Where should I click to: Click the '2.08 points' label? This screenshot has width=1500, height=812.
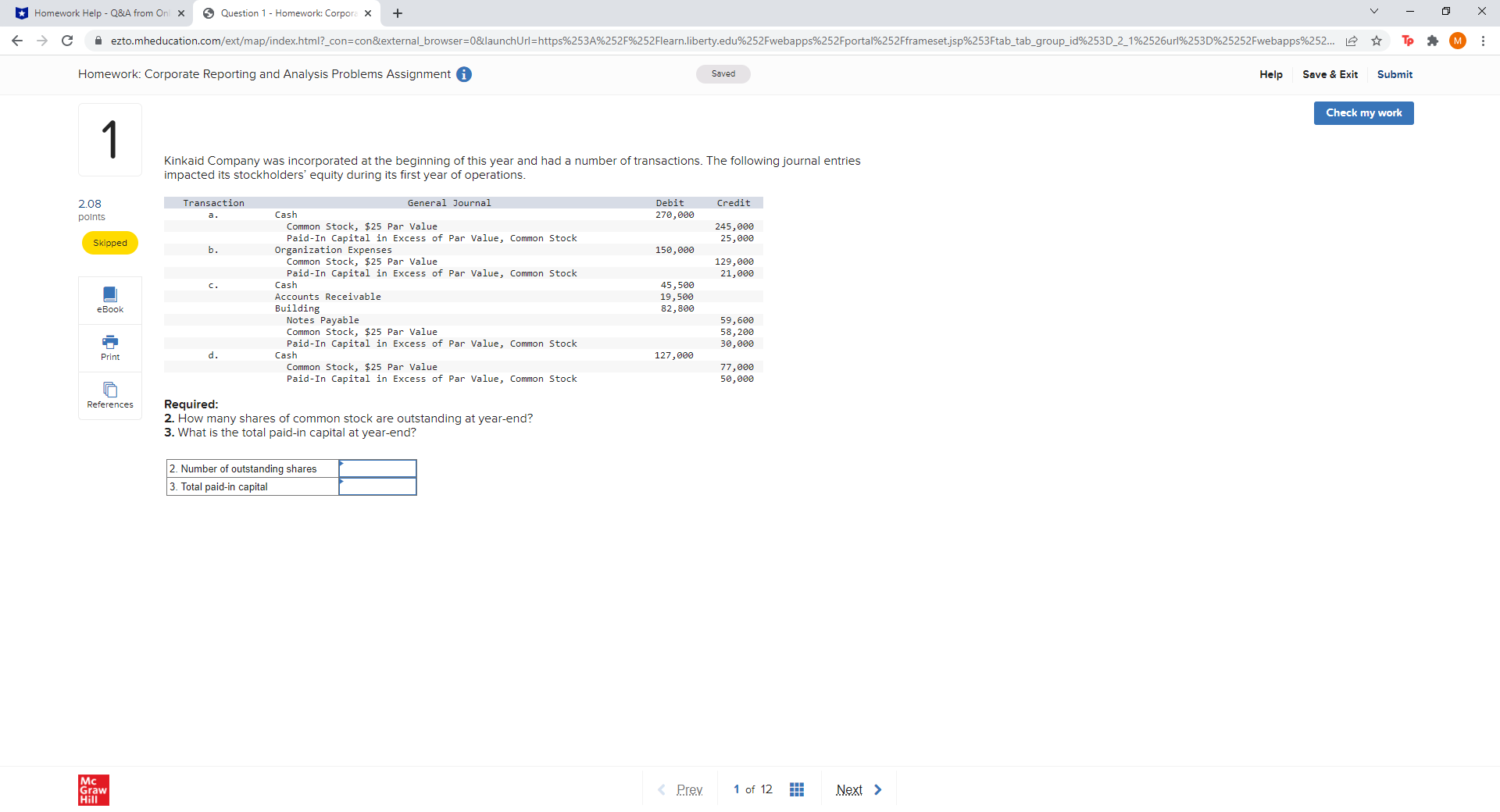(x=91, y=210)
